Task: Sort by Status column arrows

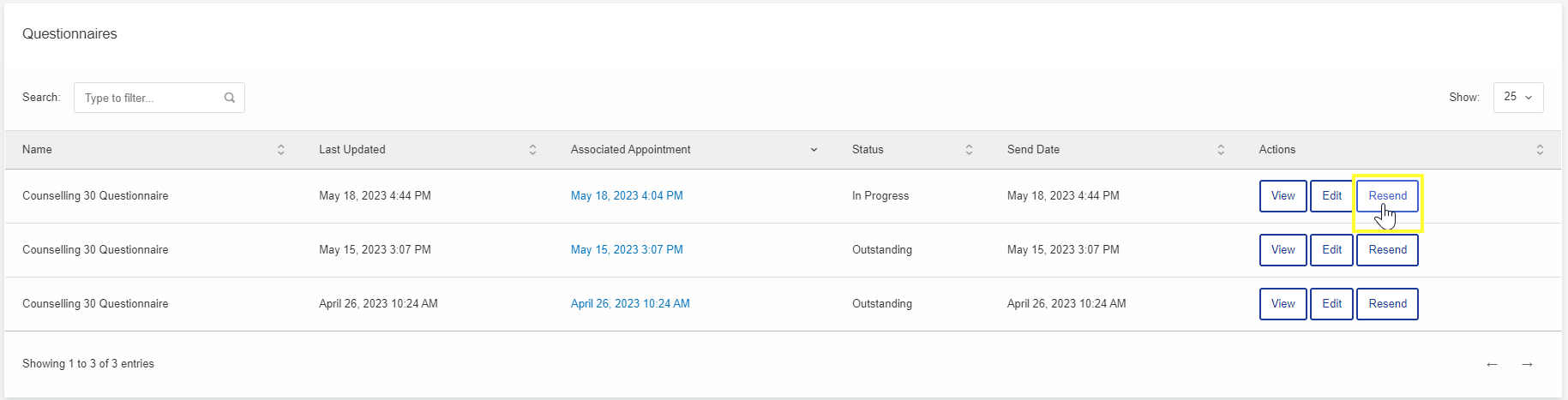Action: (969, 150)
